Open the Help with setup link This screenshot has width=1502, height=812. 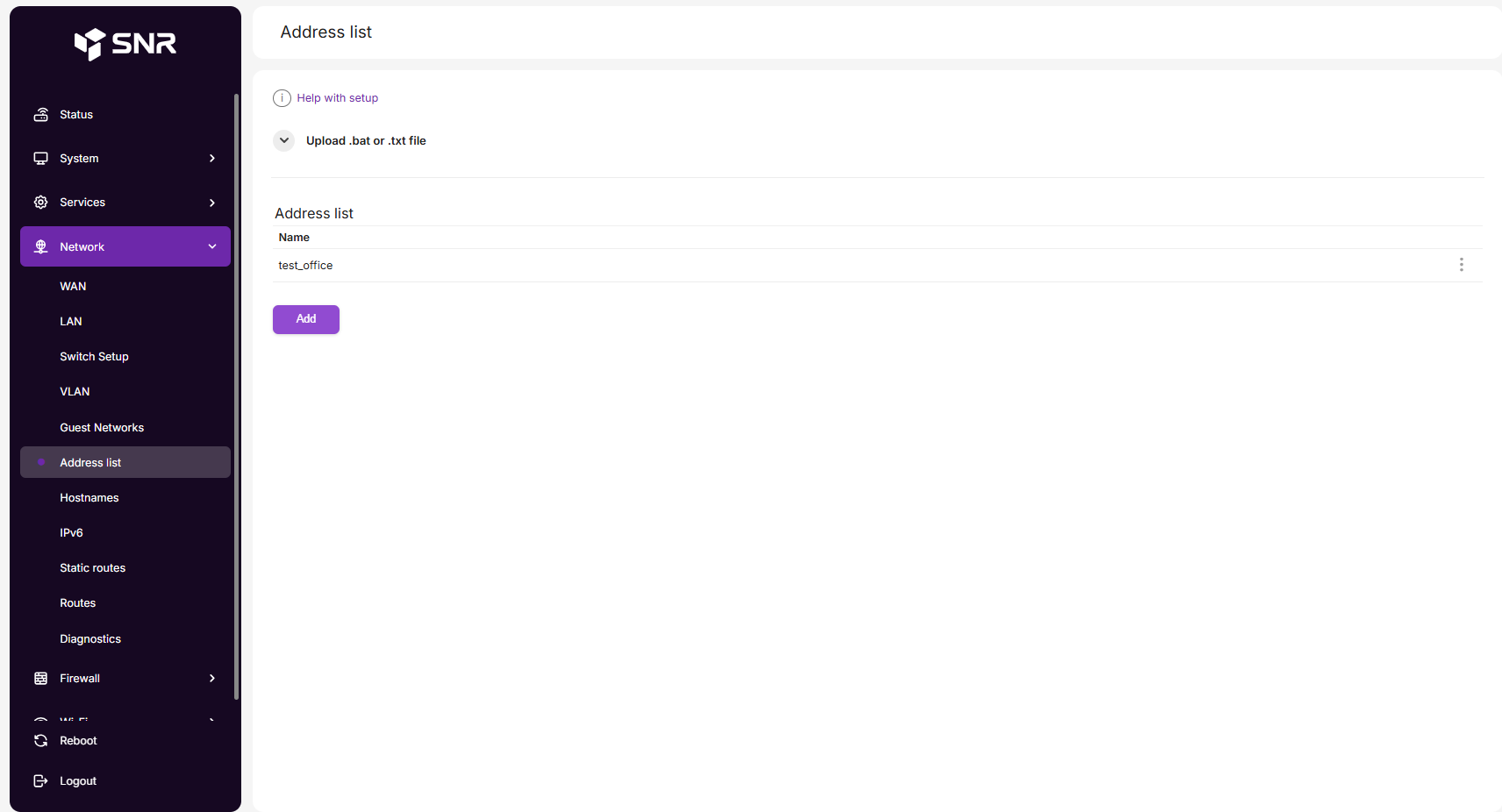337,98
